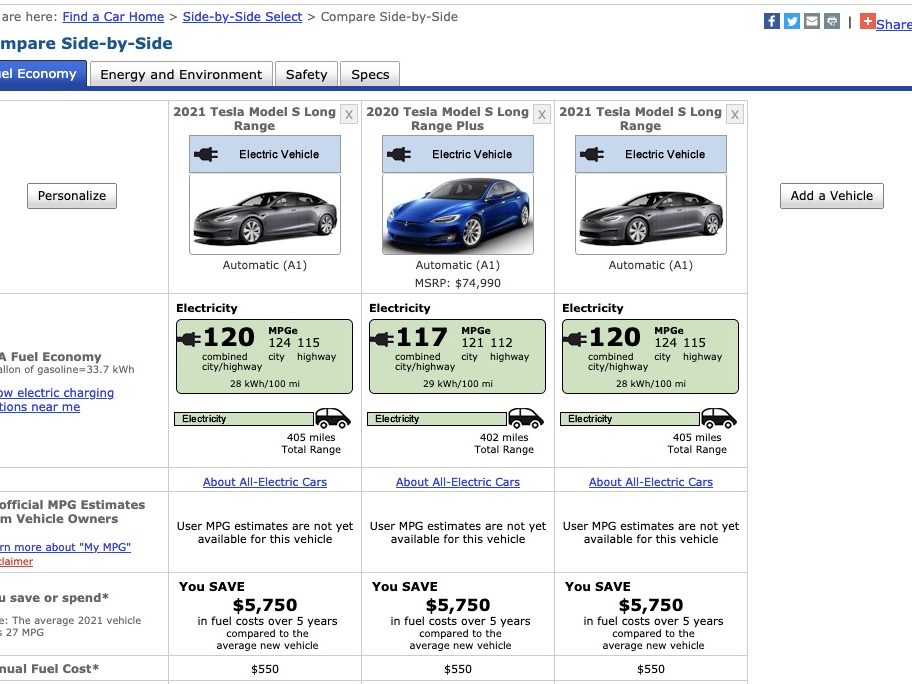Open the red plus Share icon
The width and height of the screenshot is (912, 684).
(x=868, y=22)
